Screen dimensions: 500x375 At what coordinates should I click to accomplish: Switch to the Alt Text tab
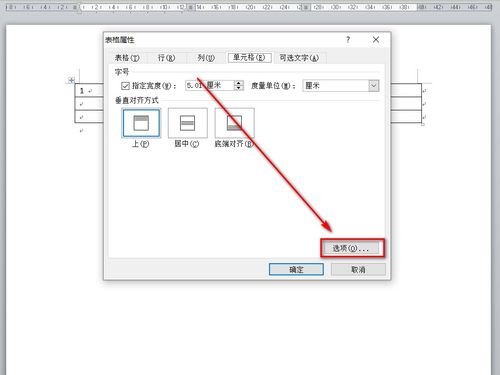pyautogui.click(x=299, y=58)
